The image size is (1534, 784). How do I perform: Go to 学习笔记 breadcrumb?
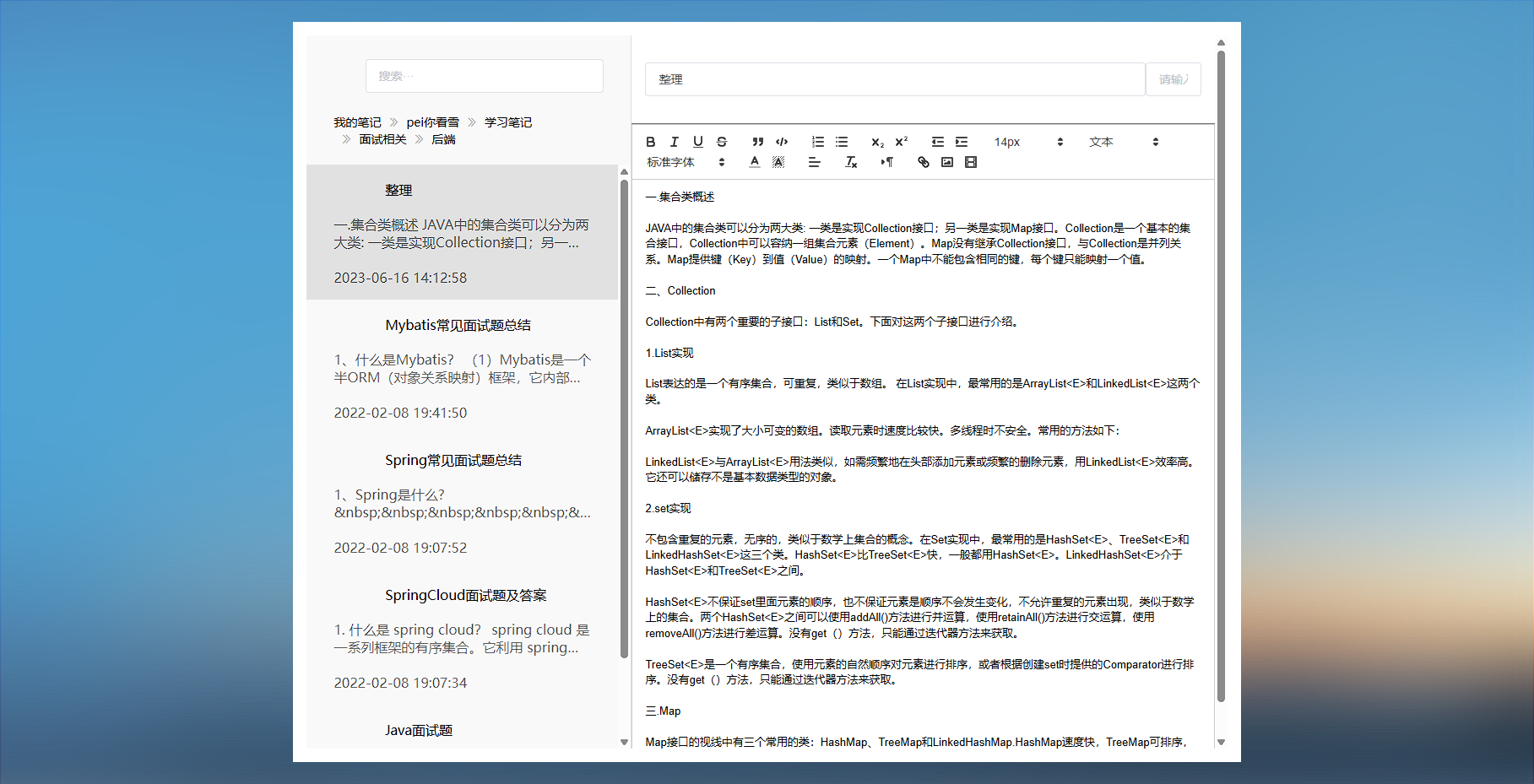508,122
